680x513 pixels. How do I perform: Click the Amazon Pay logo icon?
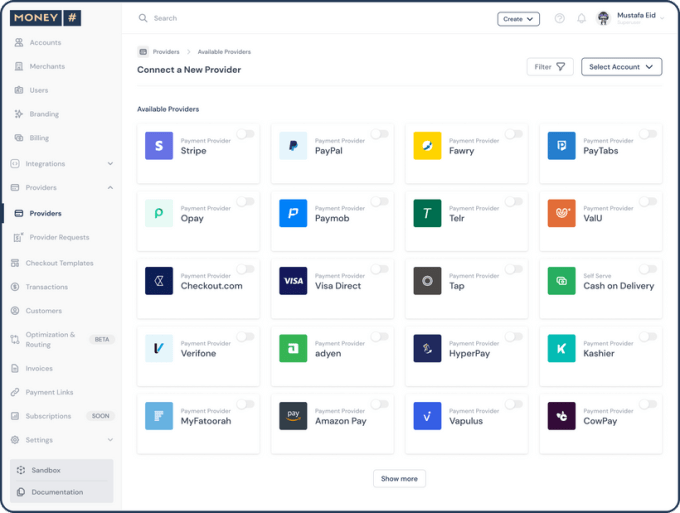[293, 416]
